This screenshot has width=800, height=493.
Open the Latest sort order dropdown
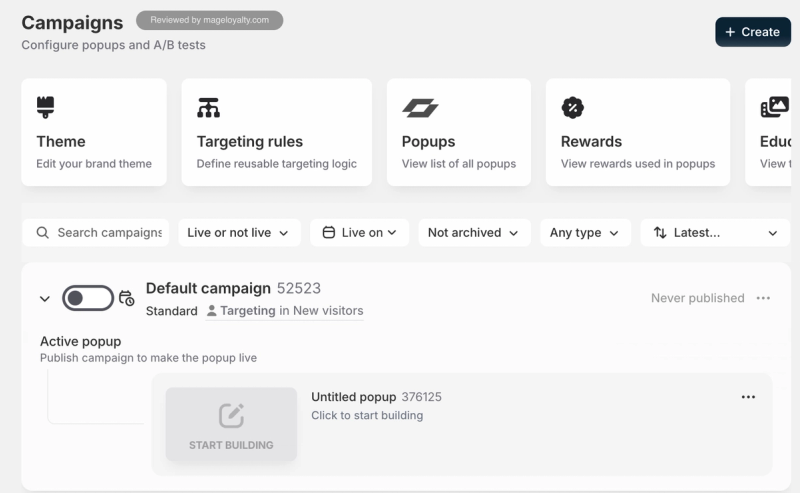[x=715, y=233]
